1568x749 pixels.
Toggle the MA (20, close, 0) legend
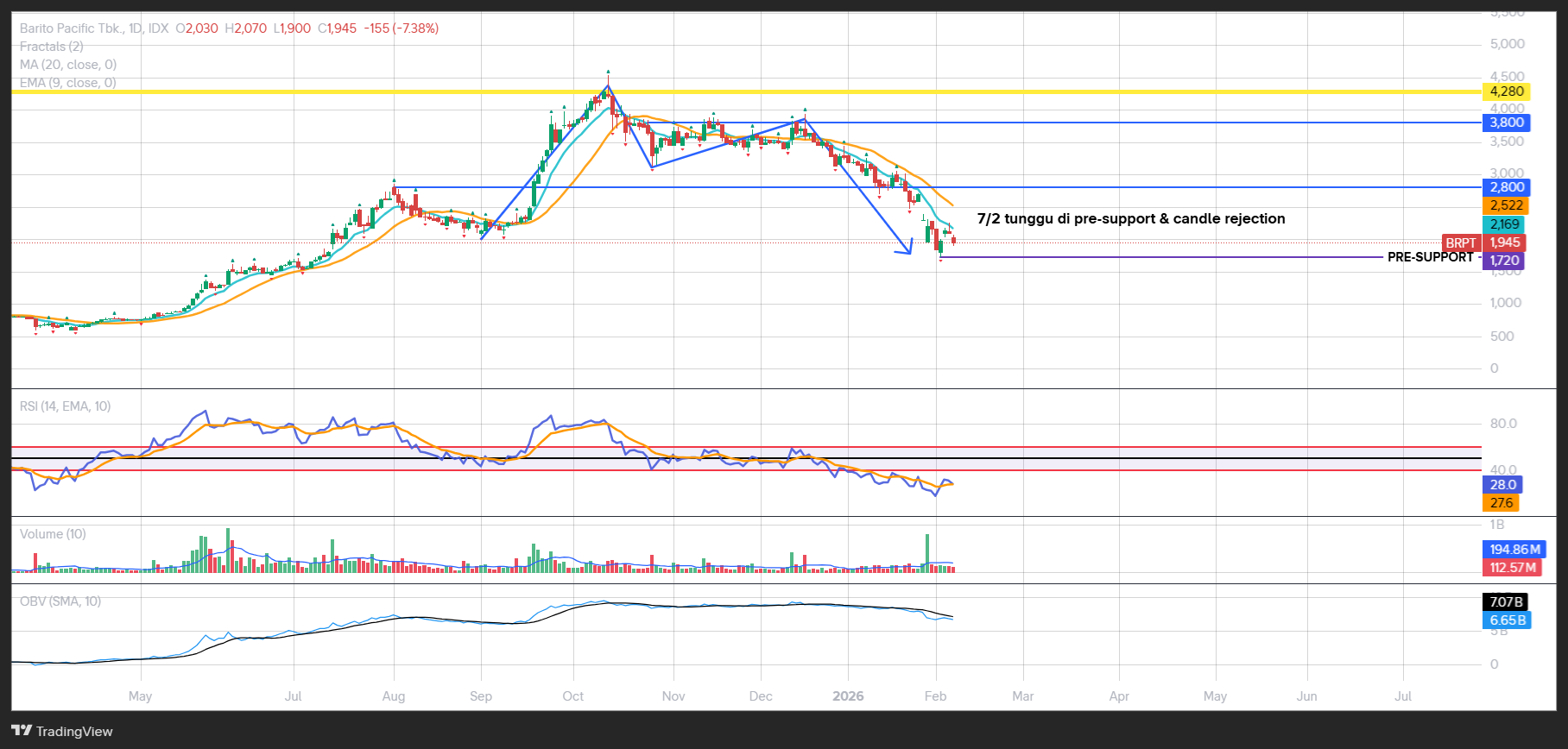click(x=68, y=65)
